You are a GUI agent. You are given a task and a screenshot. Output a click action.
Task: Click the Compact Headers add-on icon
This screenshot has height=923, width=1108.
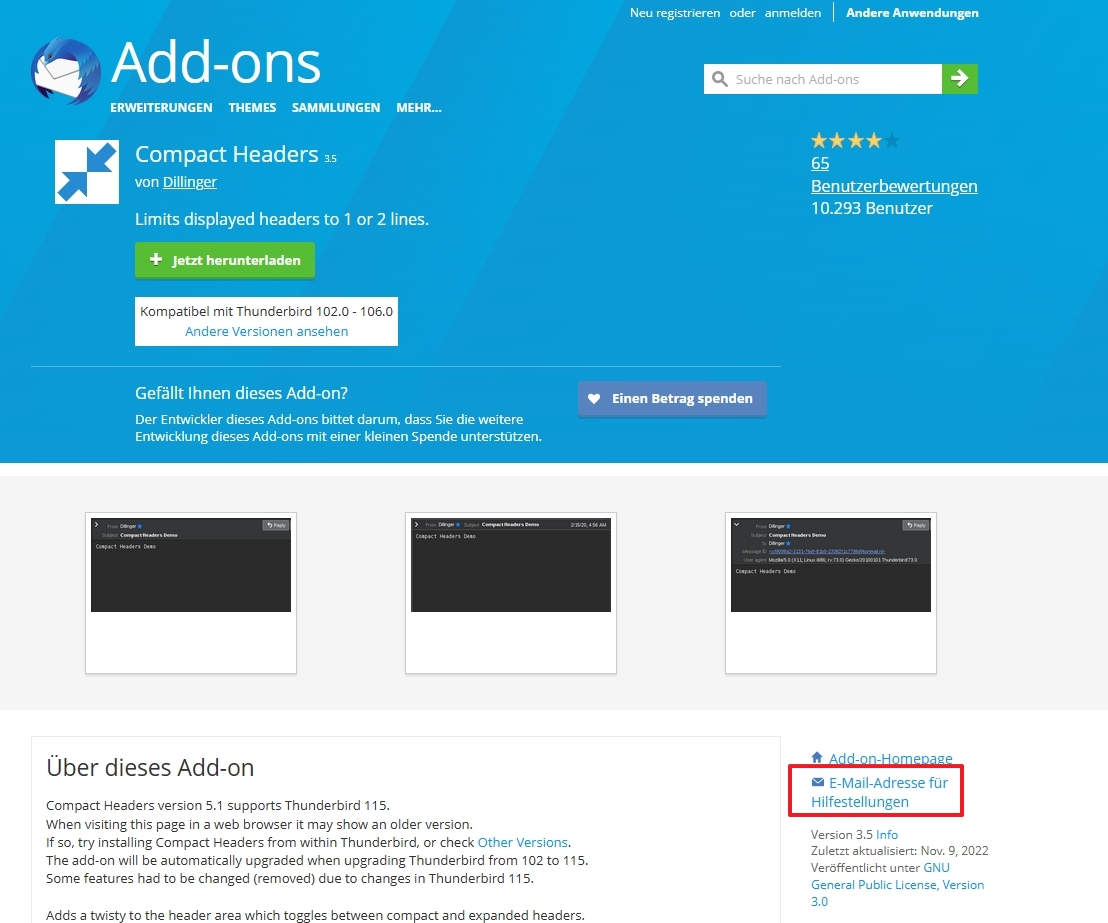pyautogui.click(x=87, y=172)
